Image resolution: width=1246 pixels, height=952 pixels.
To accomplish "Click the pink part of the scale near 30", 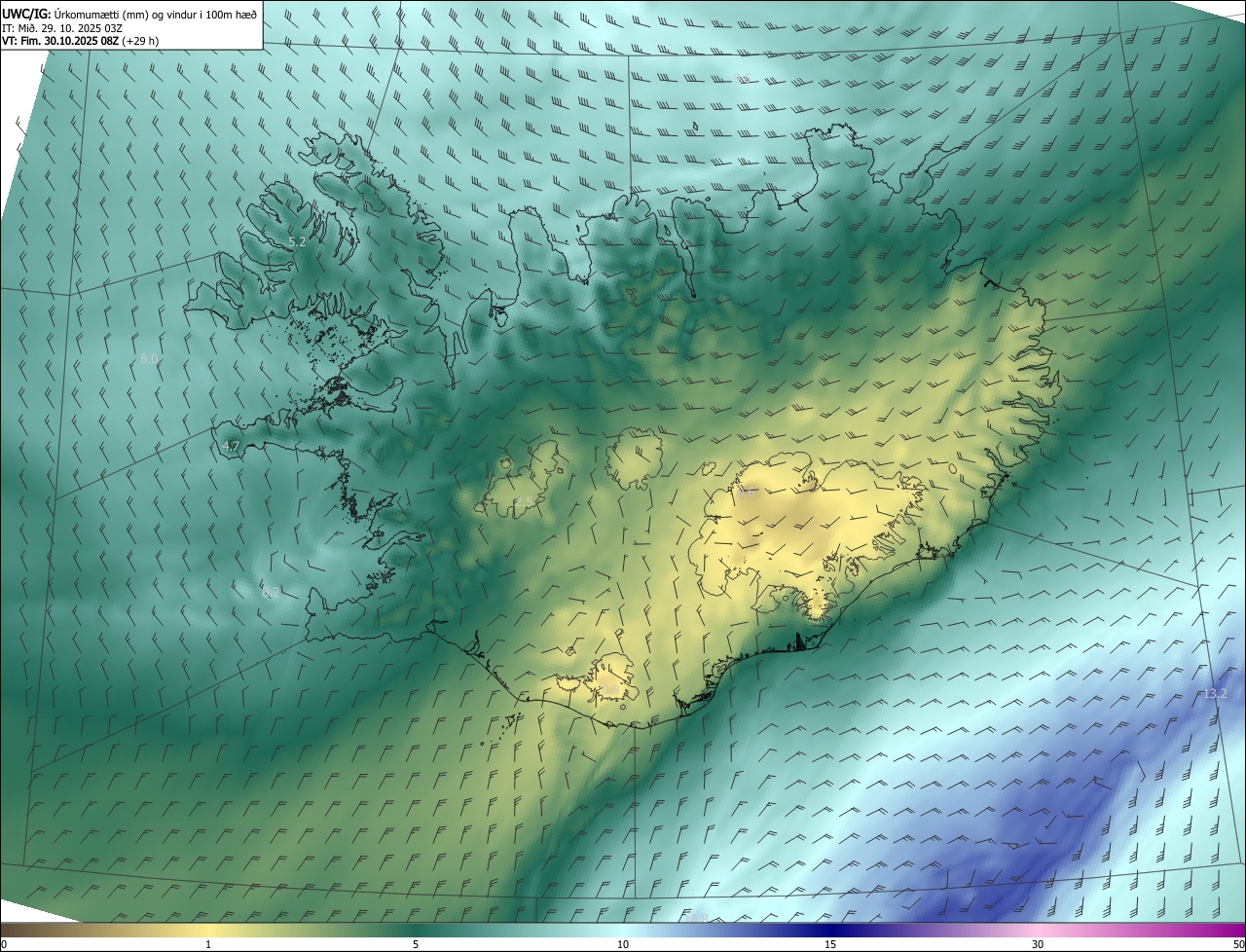I will pyautogui.click(x=1038, y=930).
